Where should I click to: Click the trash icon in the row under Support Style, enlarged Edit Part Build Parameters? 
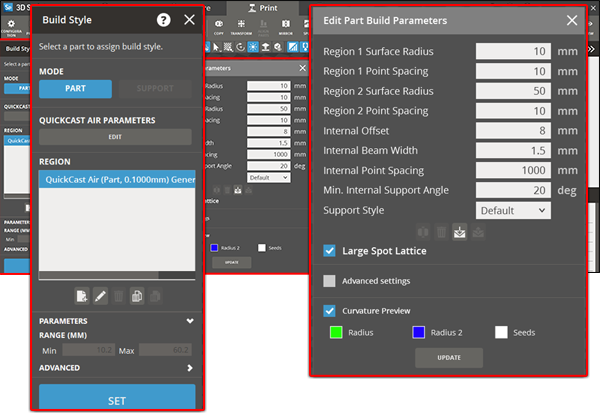[x=441, y=232]
